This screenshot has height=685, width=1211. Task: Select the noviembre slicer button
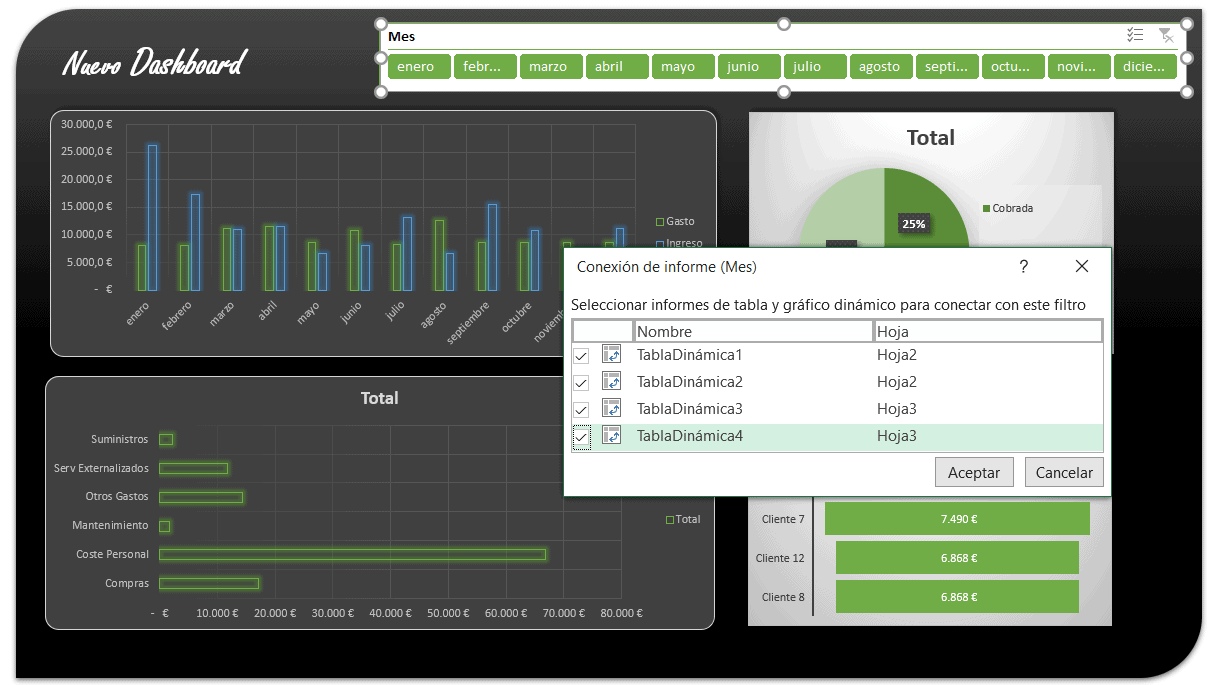(x=1078, y=67)
